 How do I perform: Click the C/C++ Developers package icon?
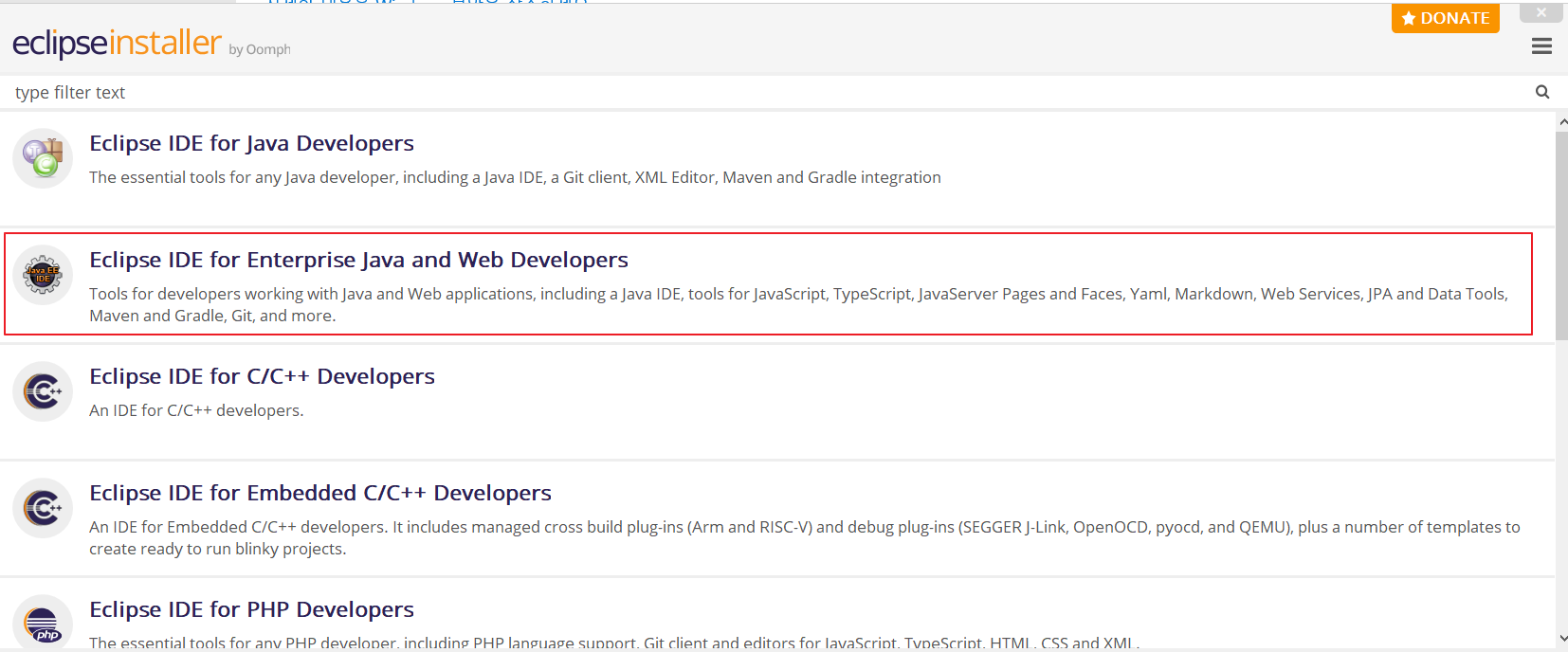click(x=43, y=391)
